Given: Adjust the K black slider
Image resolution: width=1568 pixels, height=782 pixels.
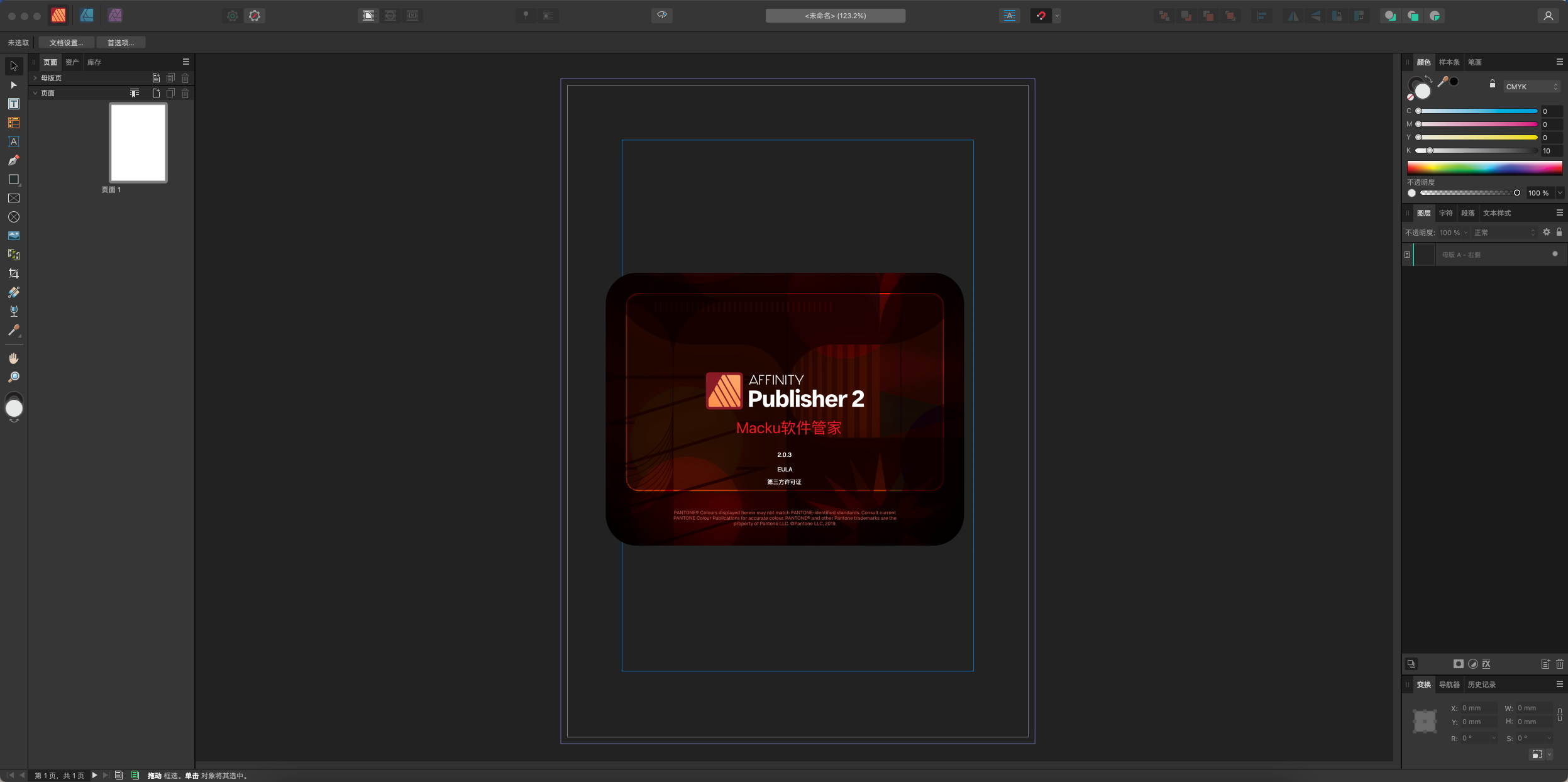Looking at the screenshot, I should 1476,150.
